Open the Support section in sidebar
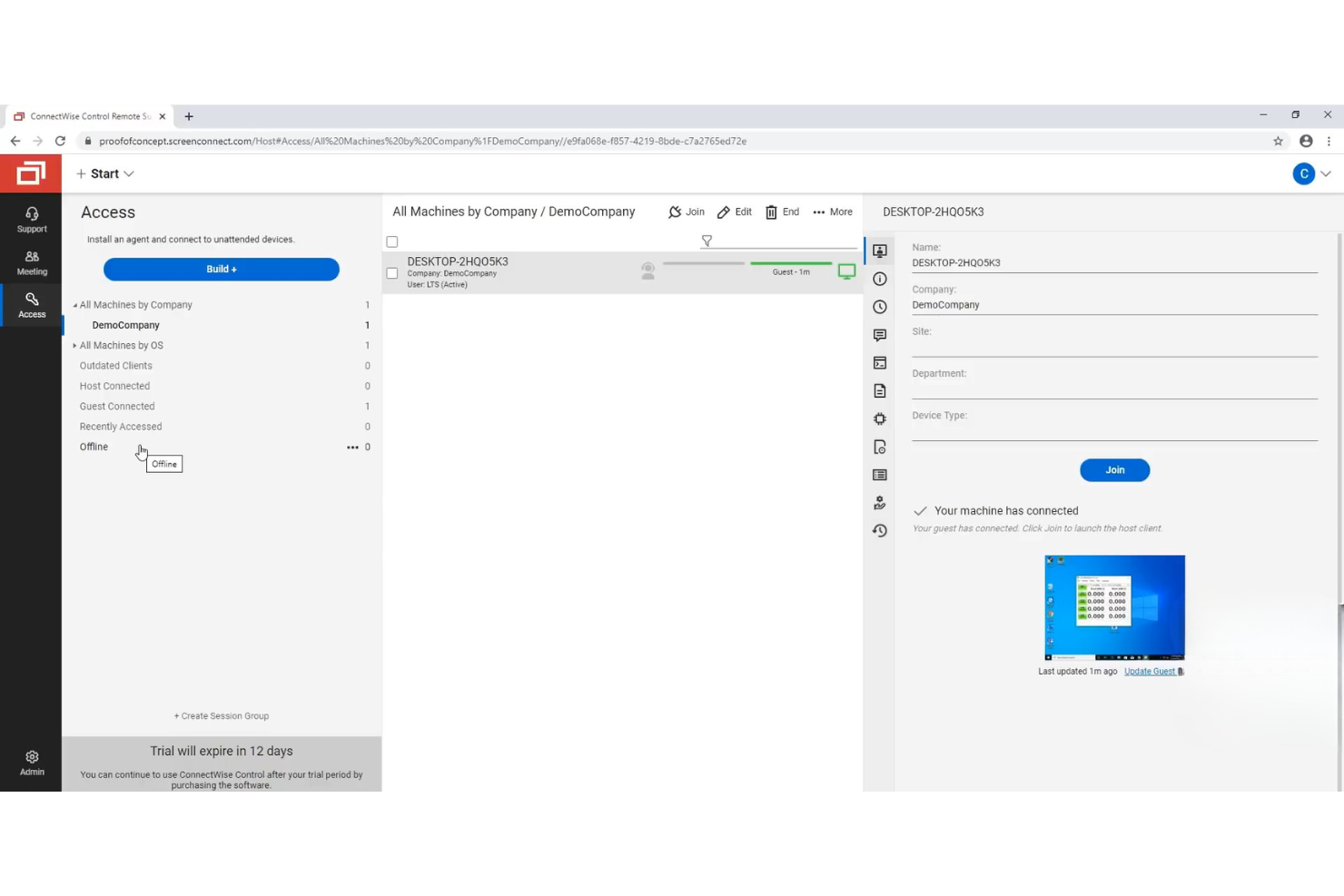Viewport: 1344px width, 896px height. pos(32,219)
